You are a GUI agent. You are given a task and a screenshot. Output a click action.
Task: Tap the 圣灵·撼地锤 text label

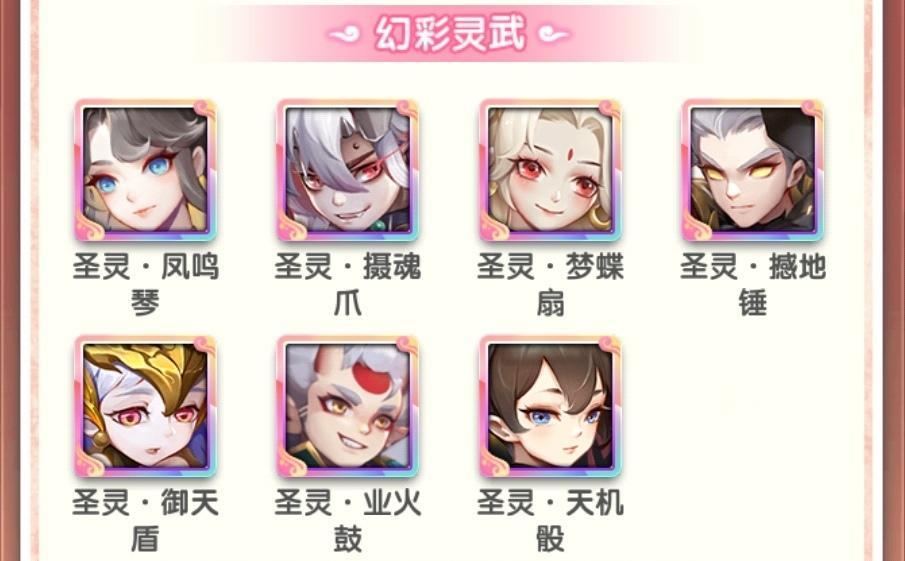click(x=753, y=285)
